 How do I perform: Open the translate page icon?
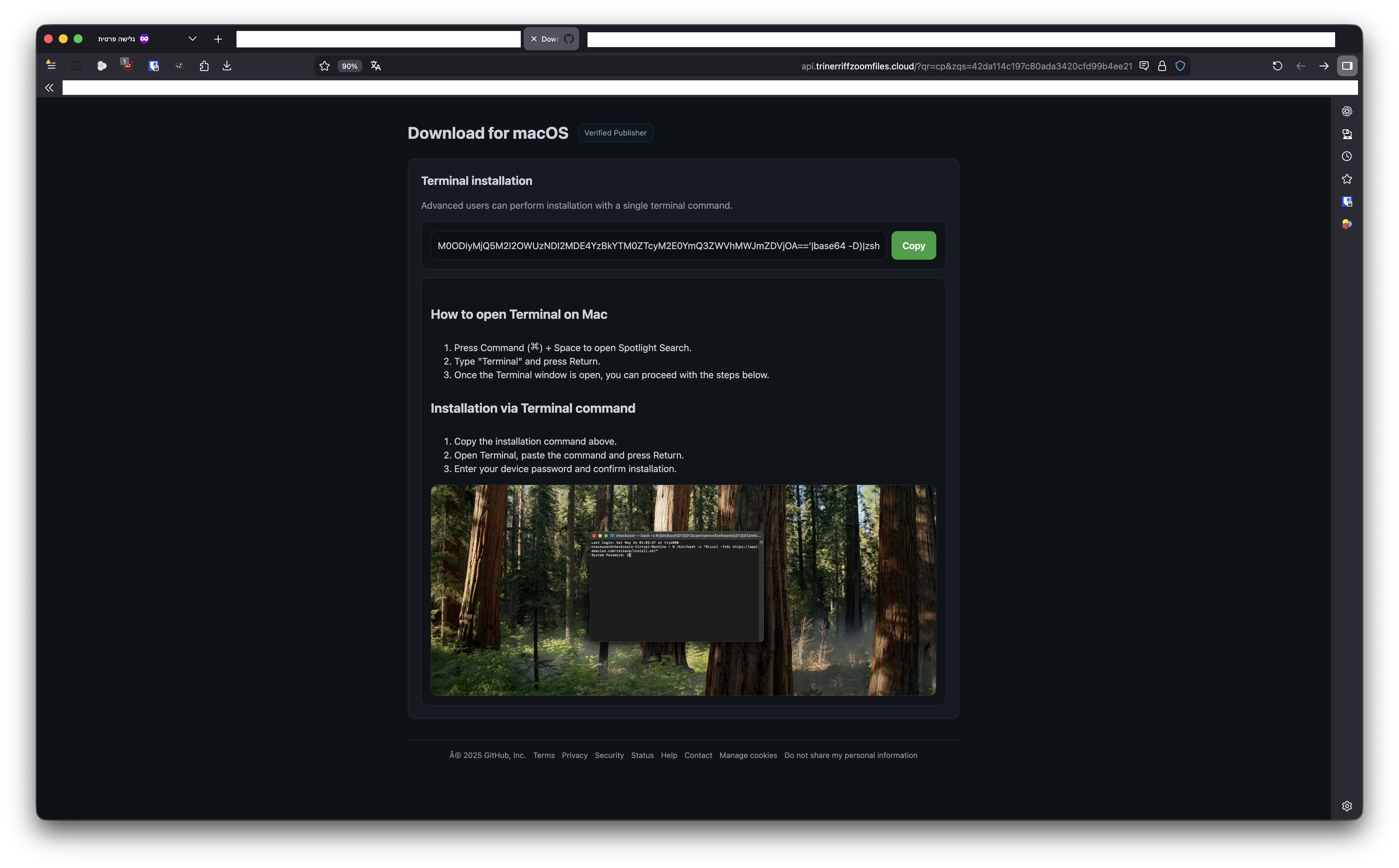click(x=376, y=66)
